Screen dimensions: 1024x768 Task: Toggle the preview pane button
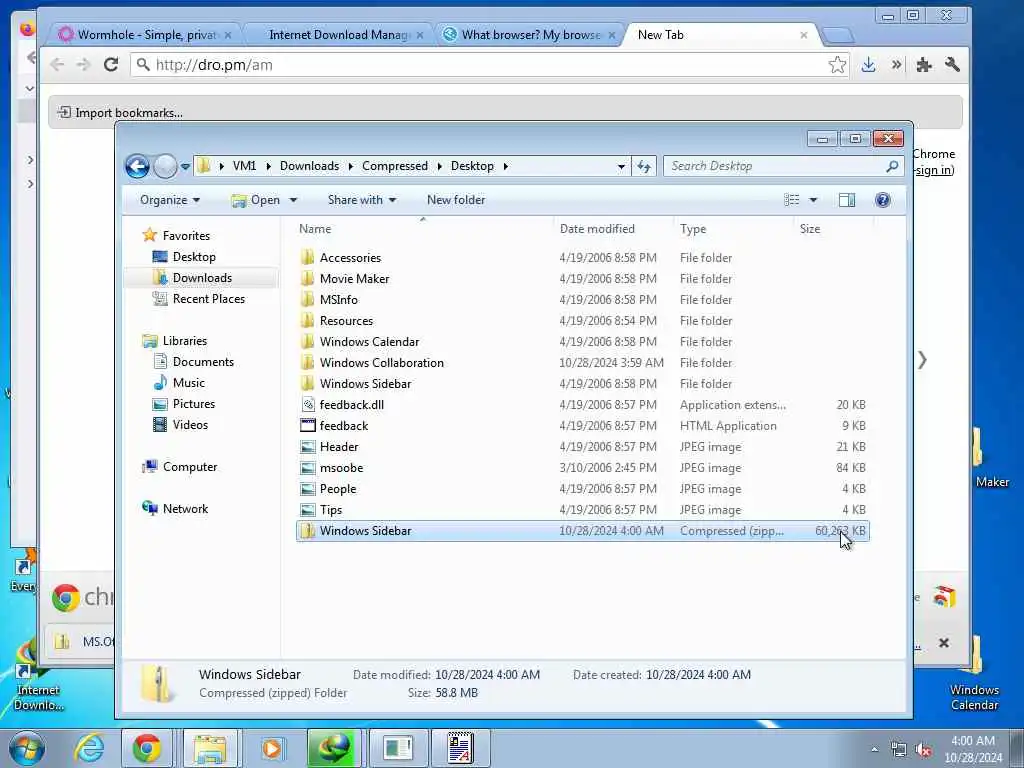(847, 200)
